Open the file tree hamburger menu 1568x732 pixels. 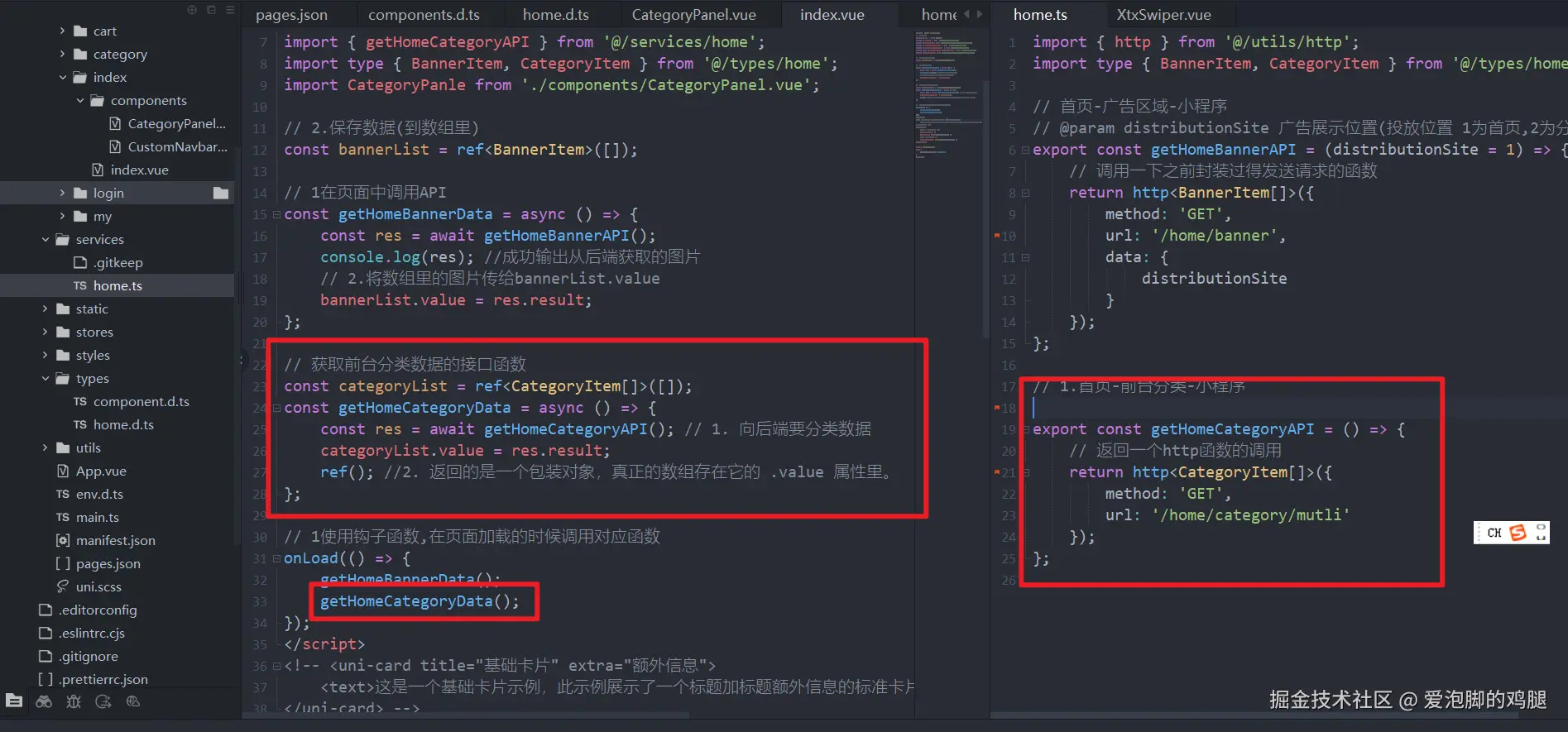[x=230, y=10]
